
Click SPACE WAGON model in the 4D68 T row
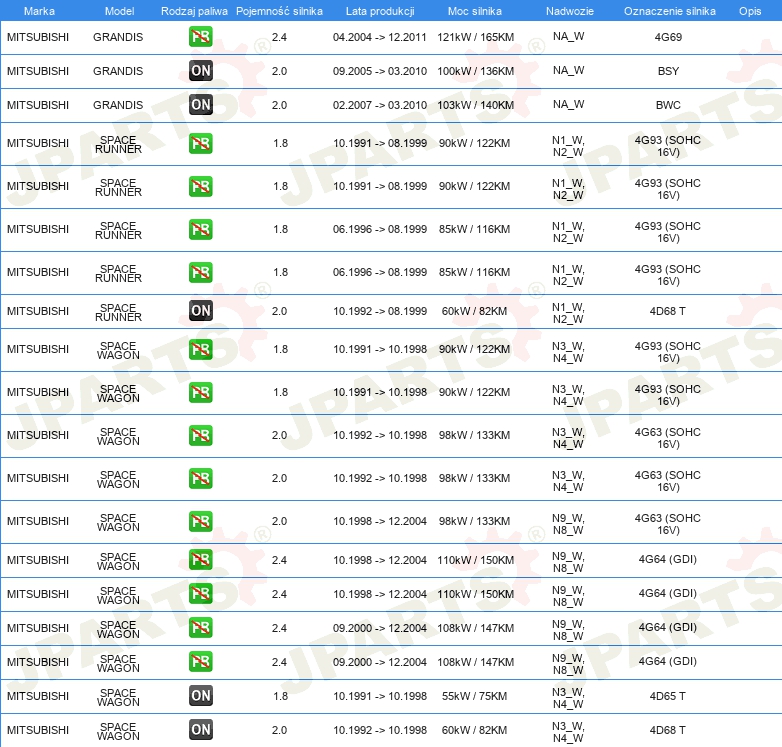coord(118,731)
